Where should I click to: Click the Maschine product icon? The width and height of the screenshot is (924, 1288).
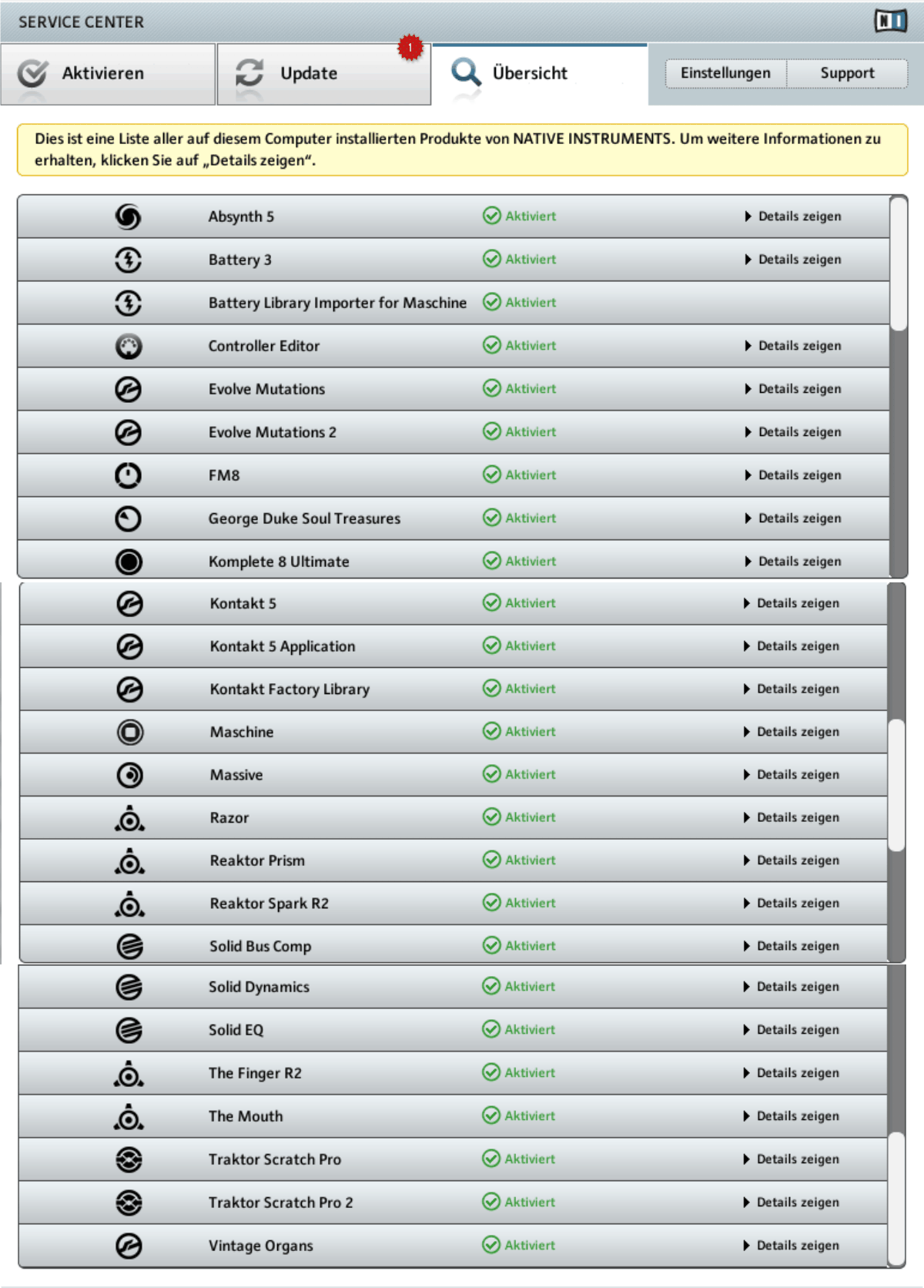(x=129, y=732)
